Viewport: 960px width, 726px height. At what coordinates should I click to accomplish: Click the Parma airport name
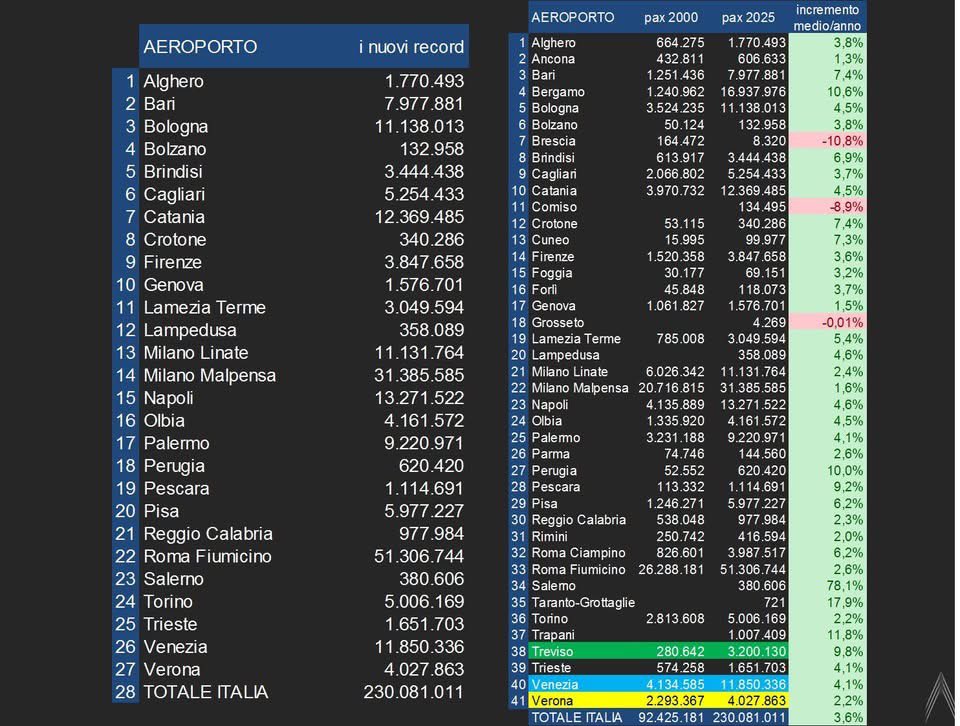click(x=550, y=454)
